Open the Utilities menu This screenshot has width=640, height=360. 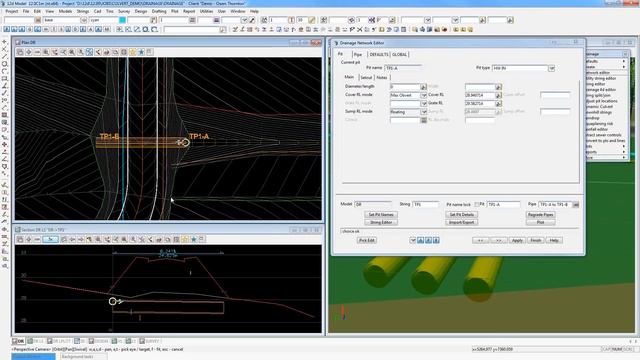(207, 11)
